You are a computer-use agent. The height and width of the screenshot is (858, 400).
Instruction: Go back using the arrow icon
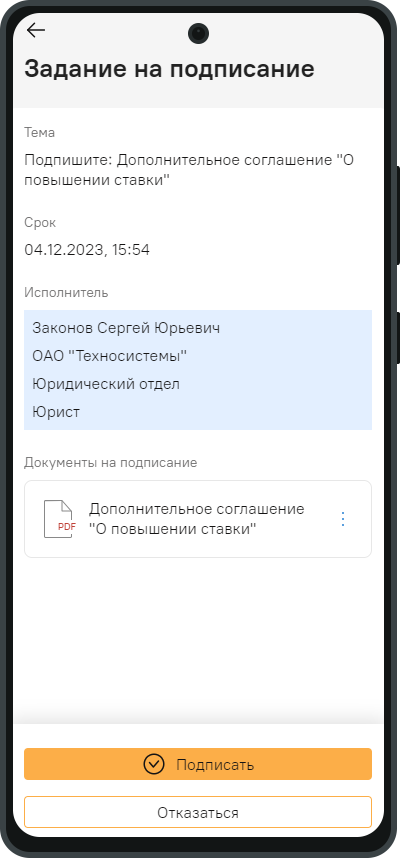point(36,30)
